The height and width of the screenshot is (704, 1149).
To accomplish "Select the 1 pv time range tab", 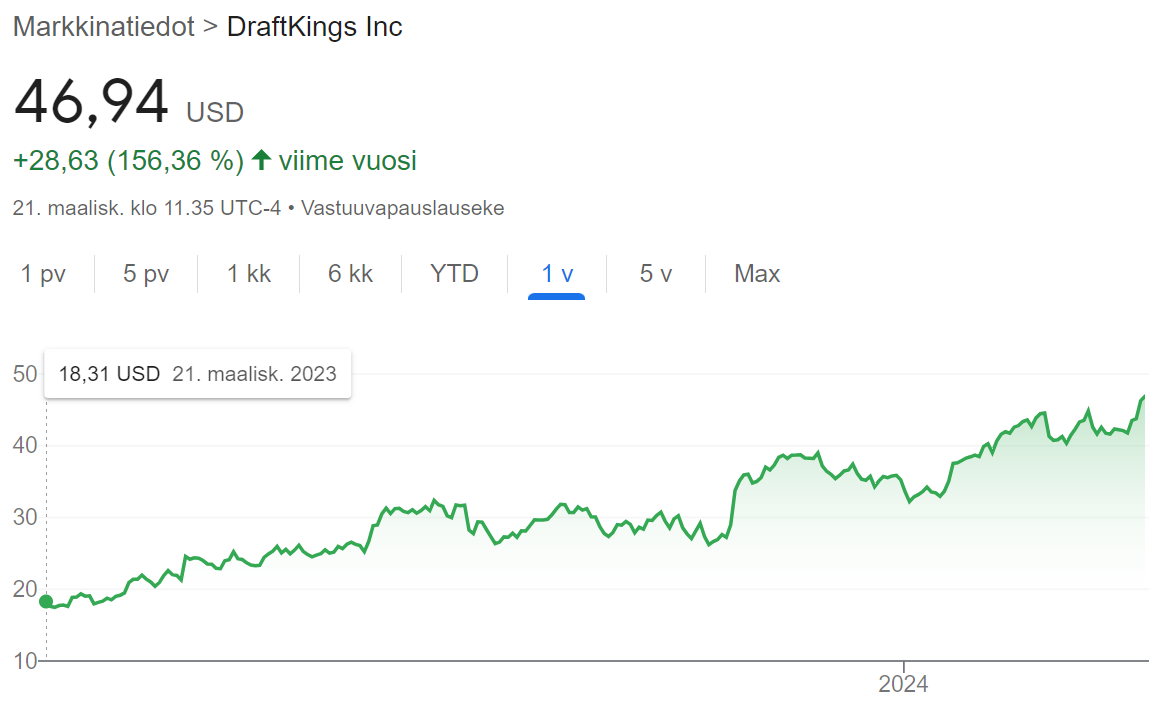I will click(43, 273).
